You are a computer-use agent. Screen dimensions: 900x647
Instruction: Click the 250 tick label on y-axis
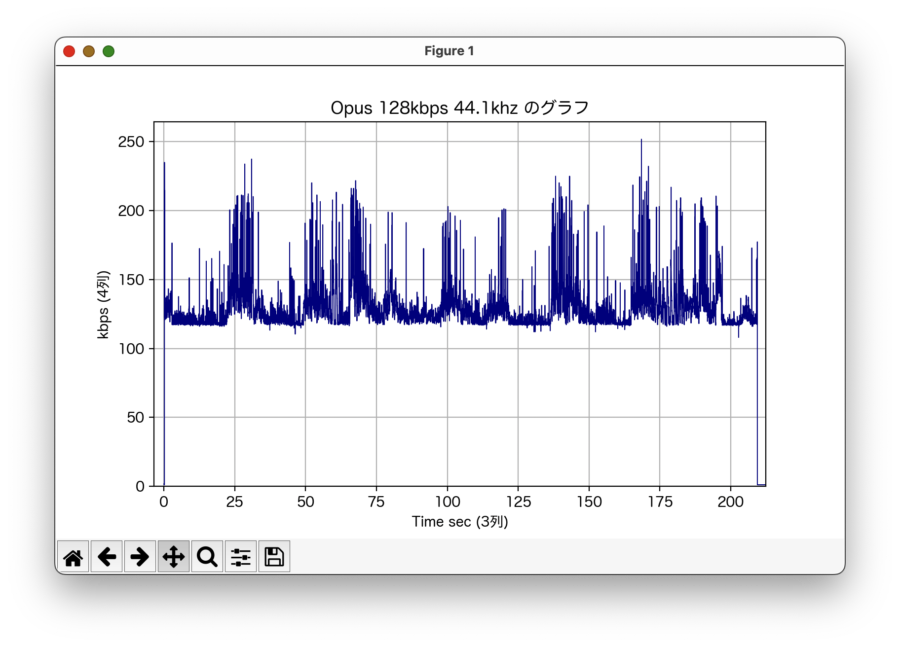click(132, 142)
